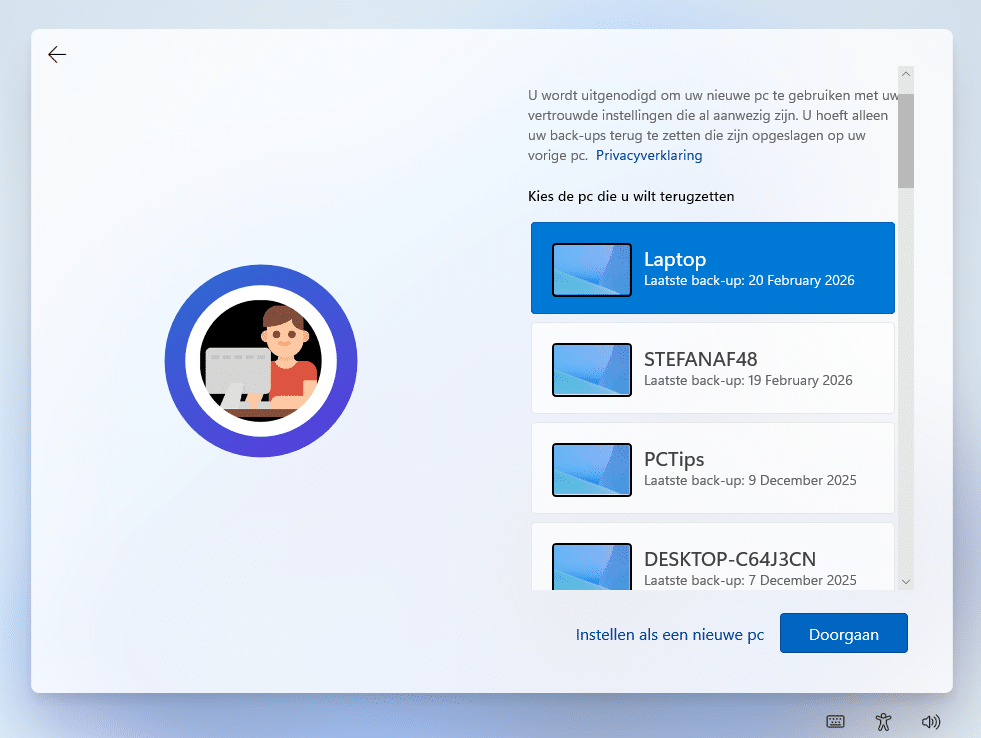Click the PC icon next to PCTips
Image resolution: width=981 pixels, height=738 pixels.
[x=591, y=469]
